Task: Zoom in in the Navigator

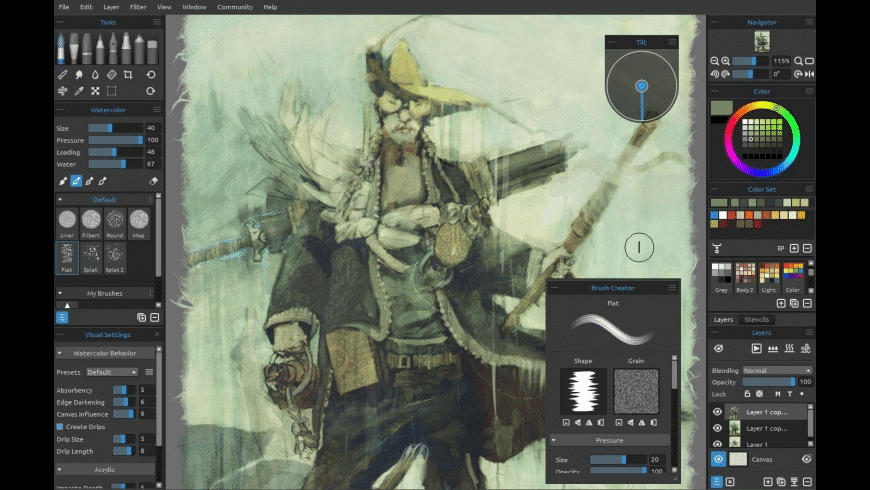Action: 725,61
